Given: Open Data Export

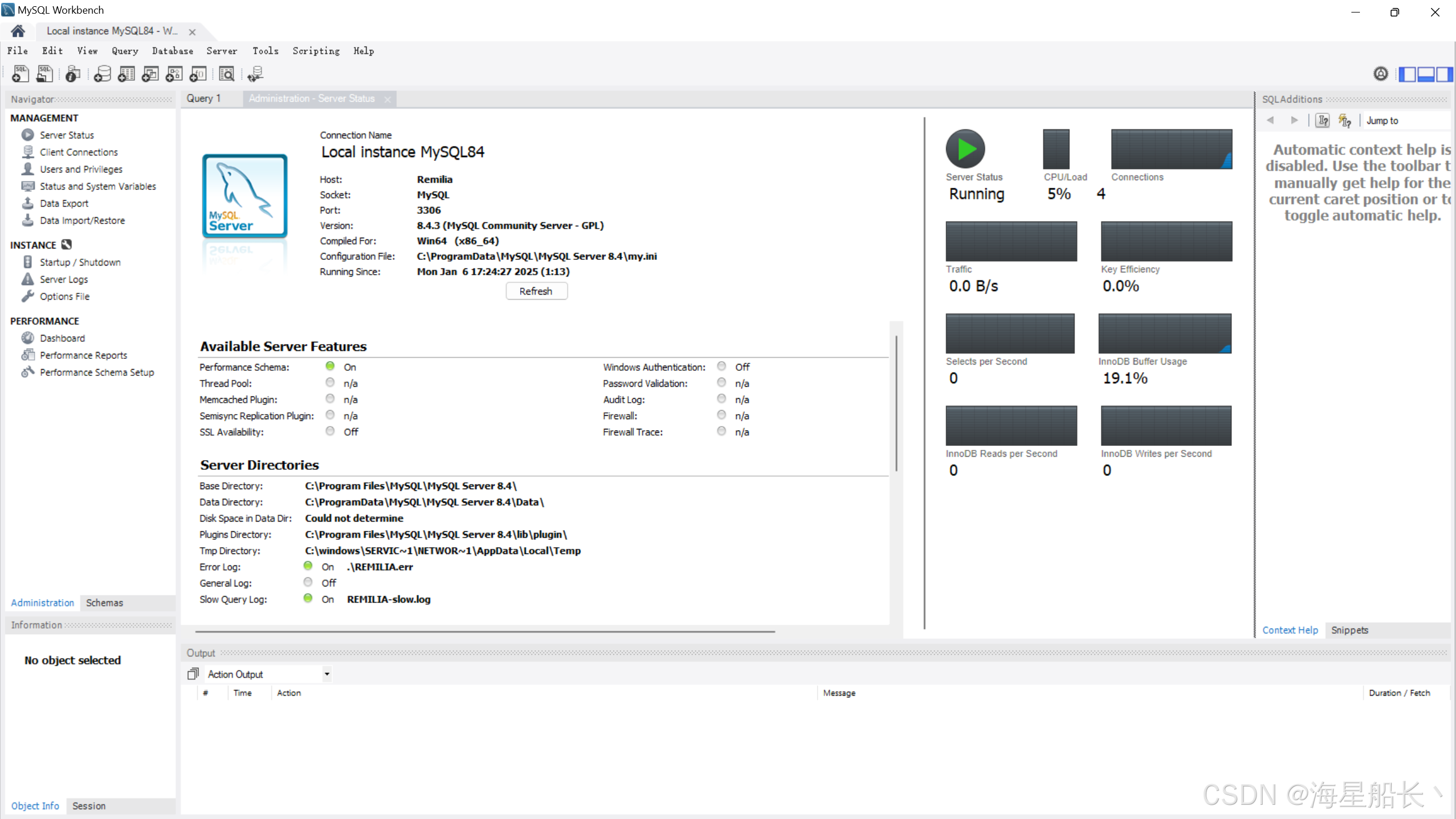Looking at the screenshot, I should [x=64, y=203].
